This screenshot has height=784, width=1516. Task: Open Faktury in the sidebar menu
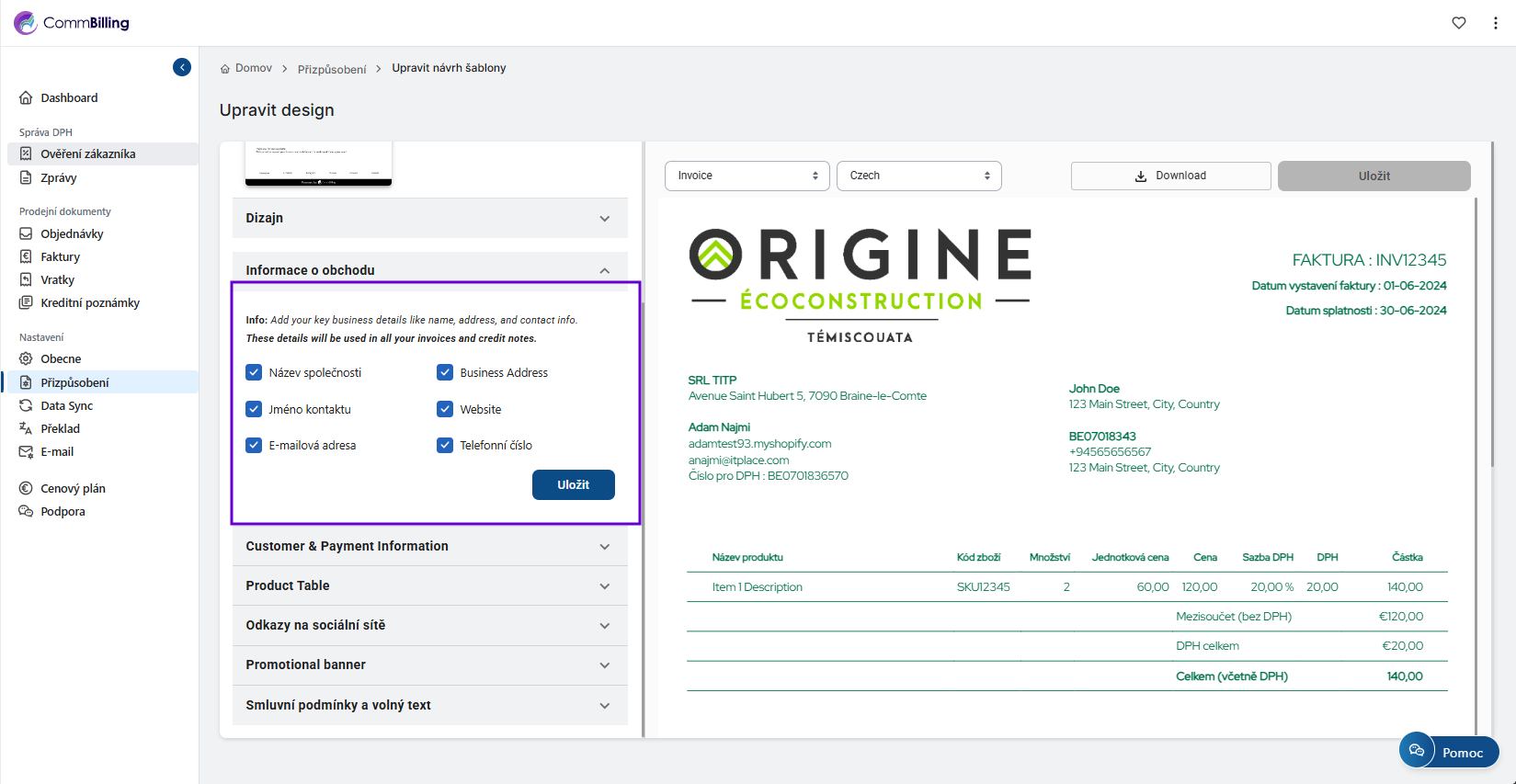tap(60, 256)
